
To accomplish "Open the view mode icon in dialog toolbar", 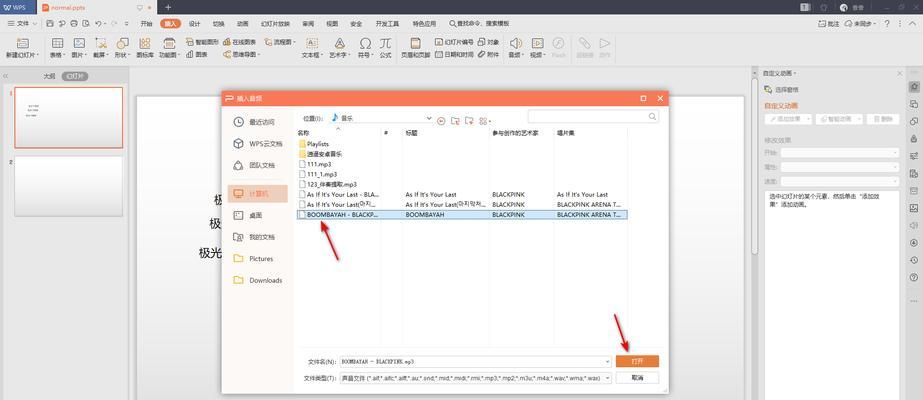I will click(484, 121).
